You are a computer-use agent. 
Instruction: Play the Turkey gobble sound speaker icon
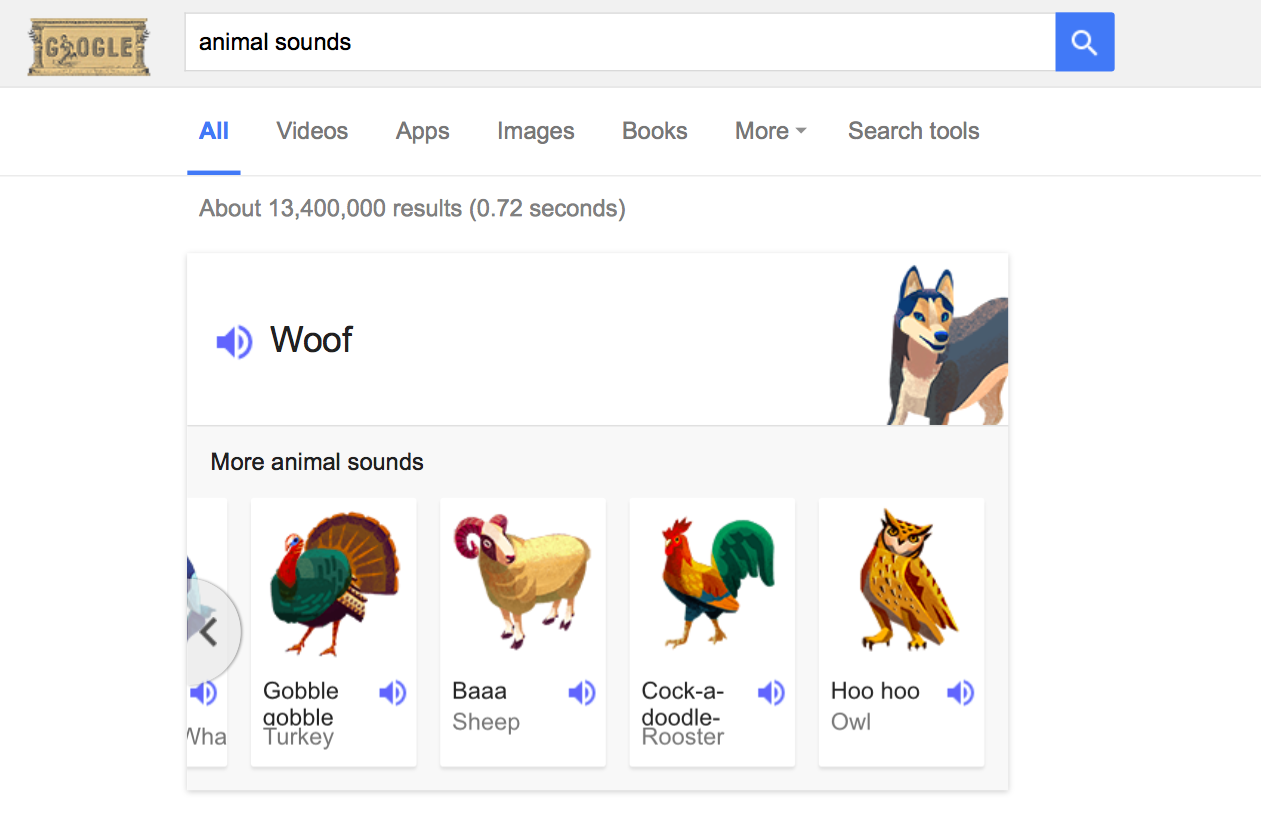coord(392,692)
